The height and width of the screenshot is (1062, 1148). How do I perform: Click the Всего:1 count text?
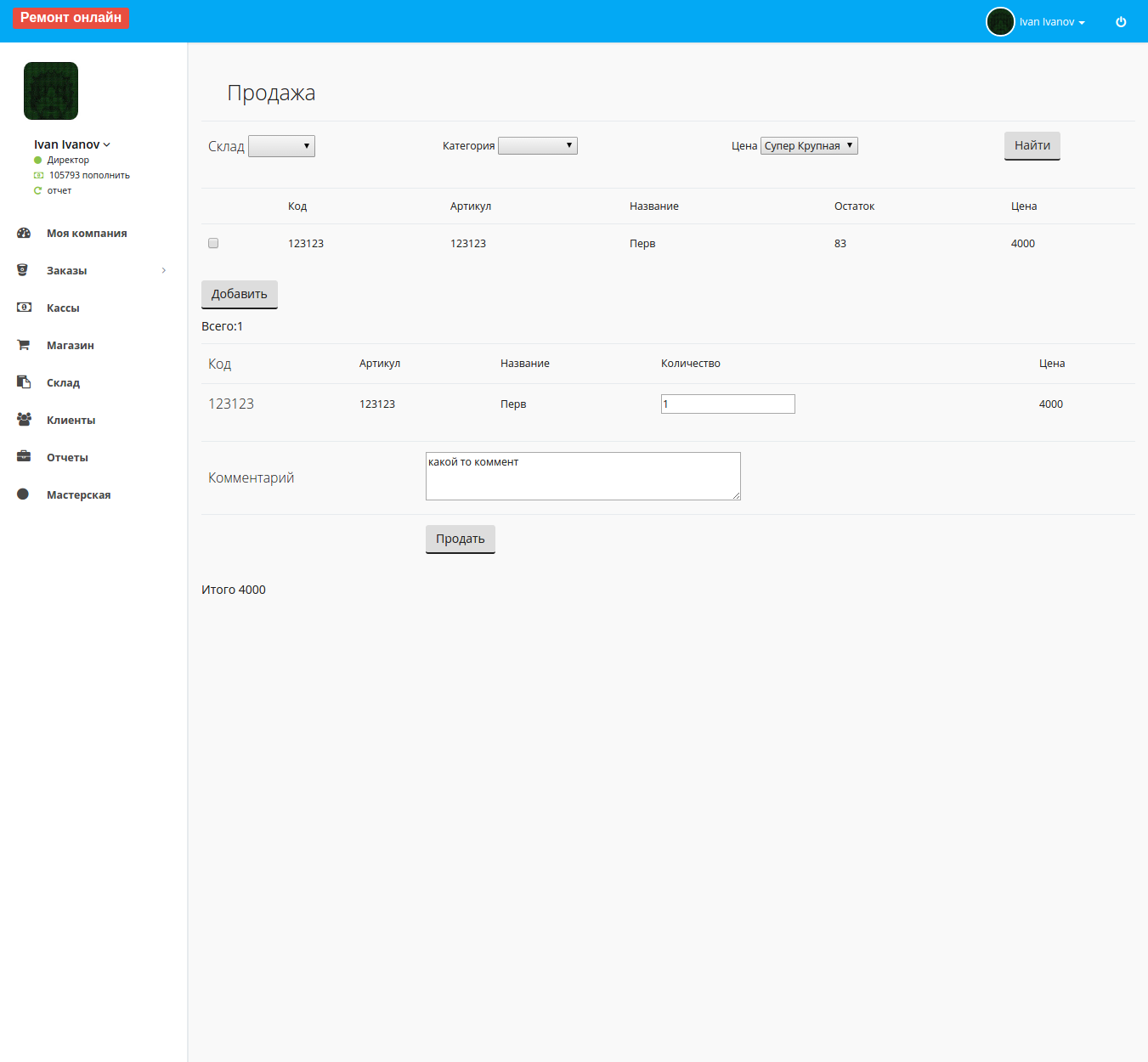(222, 326)
